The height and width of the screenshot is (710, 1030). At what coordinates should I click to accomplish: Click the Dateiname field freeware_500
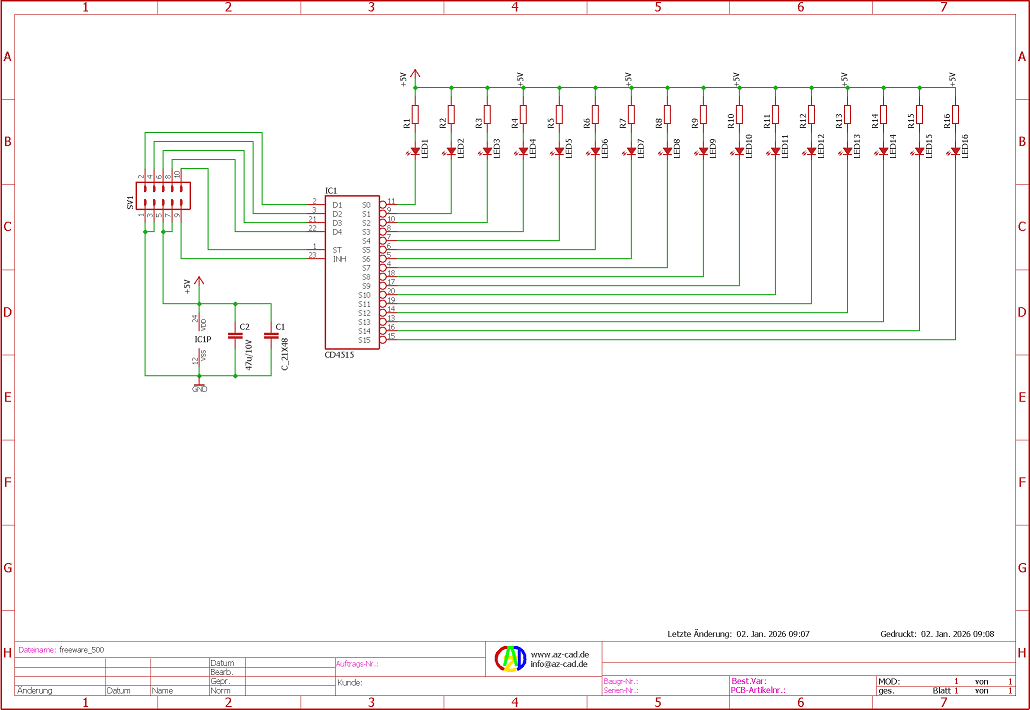82,650
